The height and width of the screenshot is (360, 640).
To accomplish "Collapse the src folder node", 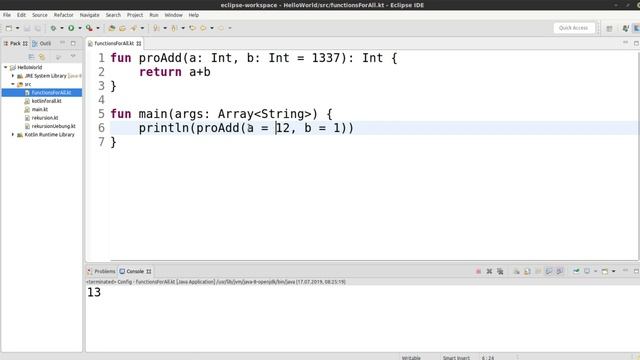I will (13, 84).
